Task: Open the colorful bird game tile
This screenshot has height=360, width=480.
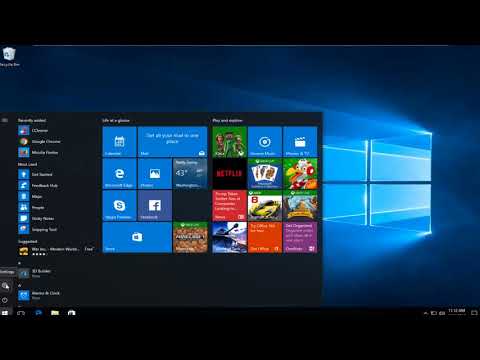Action: pyautogui.click(x=300, y=173)
